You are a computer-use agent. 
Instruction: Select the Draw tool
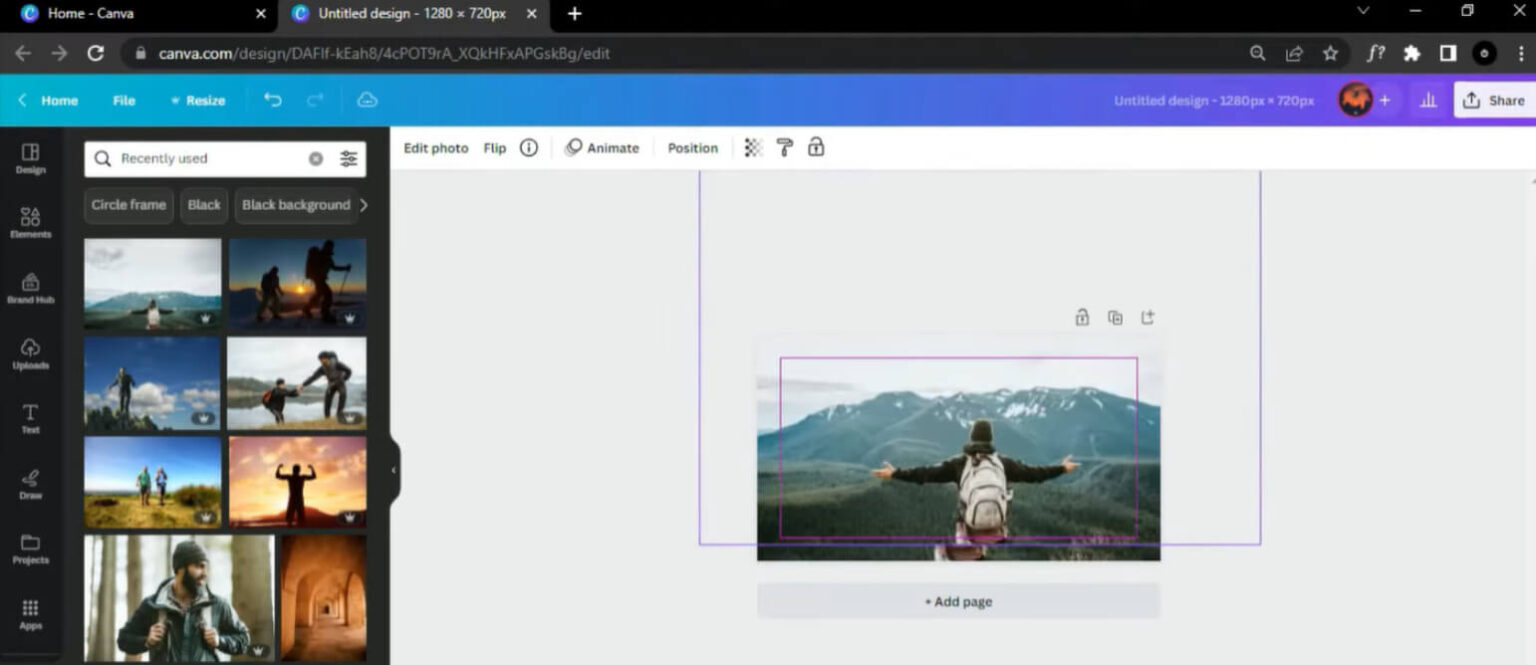(30, 484)
